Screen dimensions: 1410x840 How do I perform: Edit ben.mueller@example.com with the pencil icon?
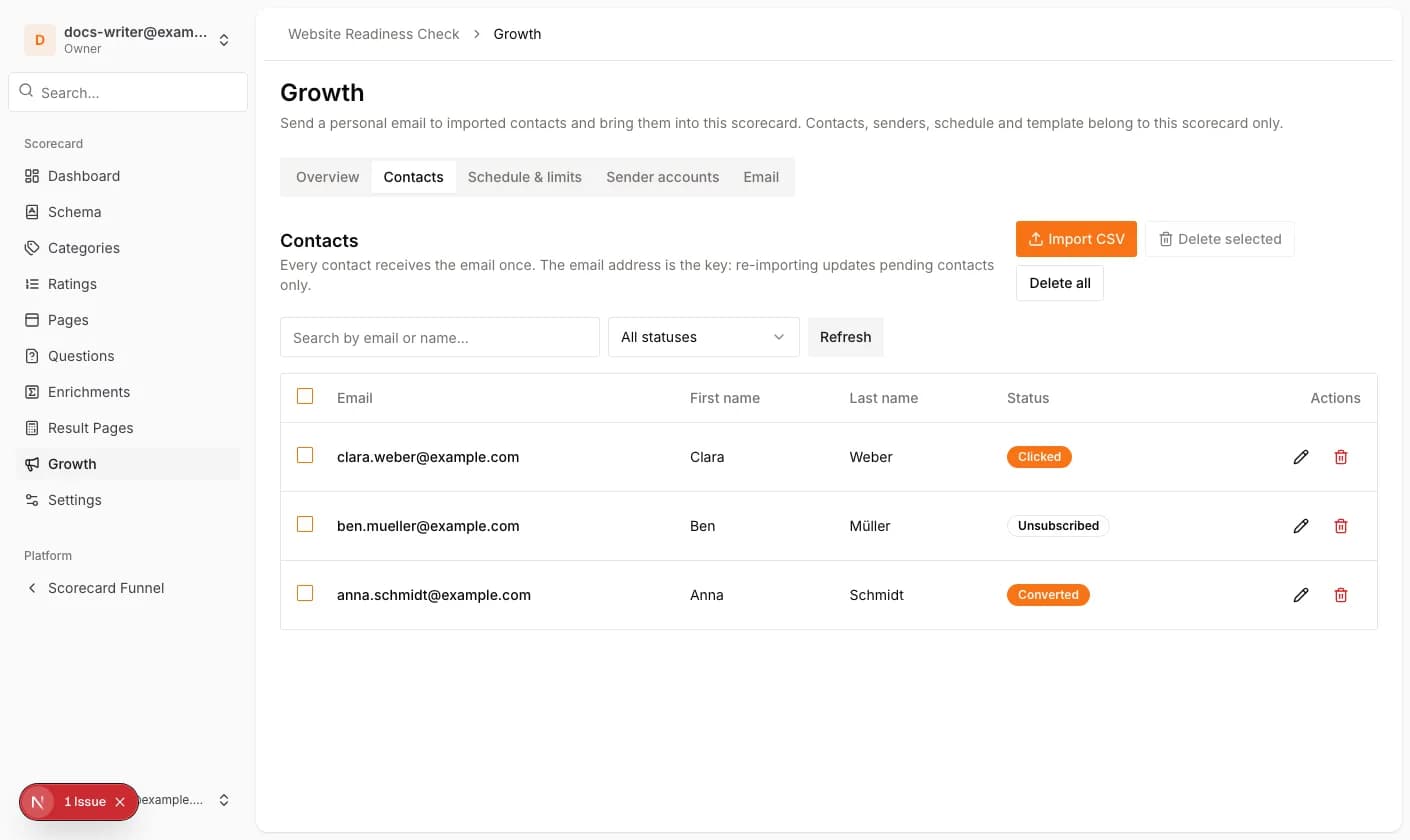(1301, 526)
